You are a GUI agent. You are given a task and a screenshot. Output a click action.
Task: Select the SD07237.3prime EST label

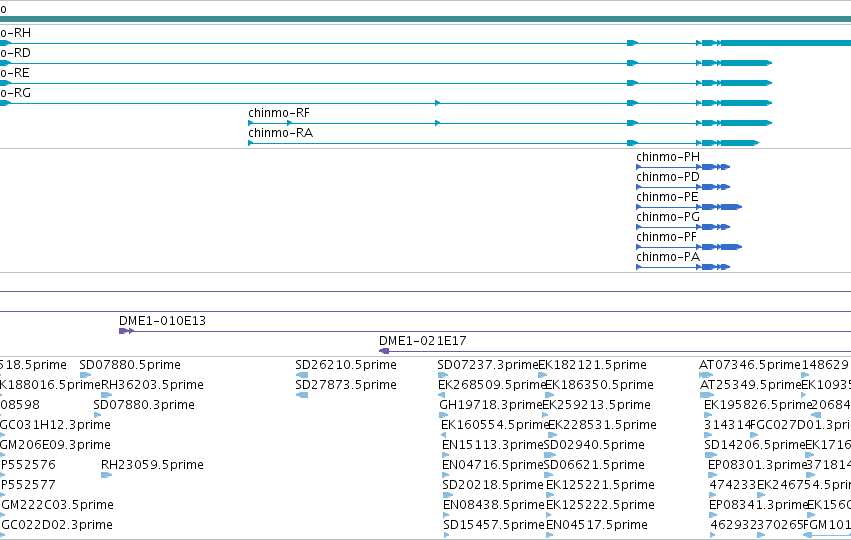[x=487, y=365]
